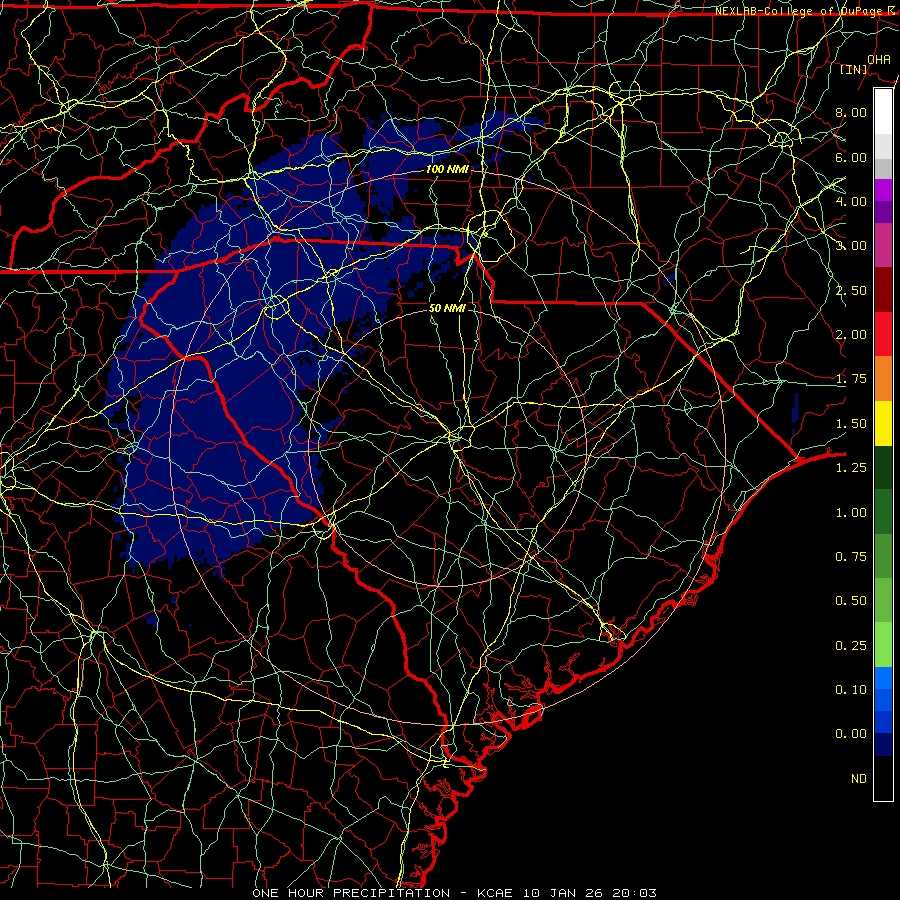Click the '0.75' legend value
Viewport: 900px width, 900px height.
851,557
